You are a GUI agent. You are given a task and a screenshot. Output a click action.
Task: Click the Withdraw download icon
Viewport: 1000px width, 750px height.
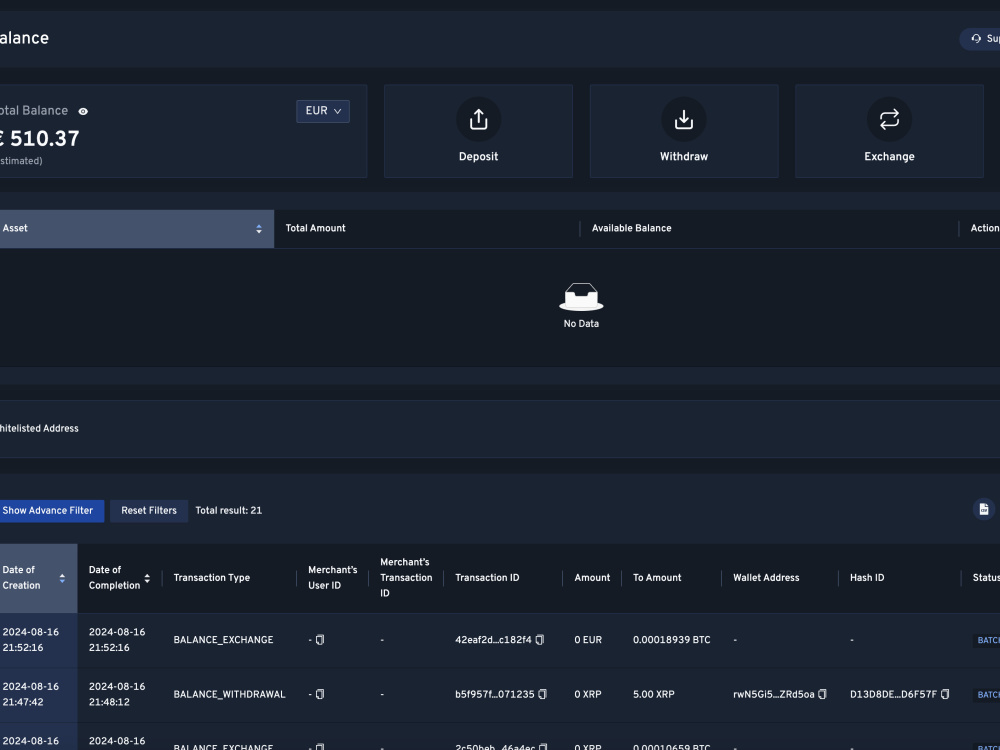[x=684, y=119]
